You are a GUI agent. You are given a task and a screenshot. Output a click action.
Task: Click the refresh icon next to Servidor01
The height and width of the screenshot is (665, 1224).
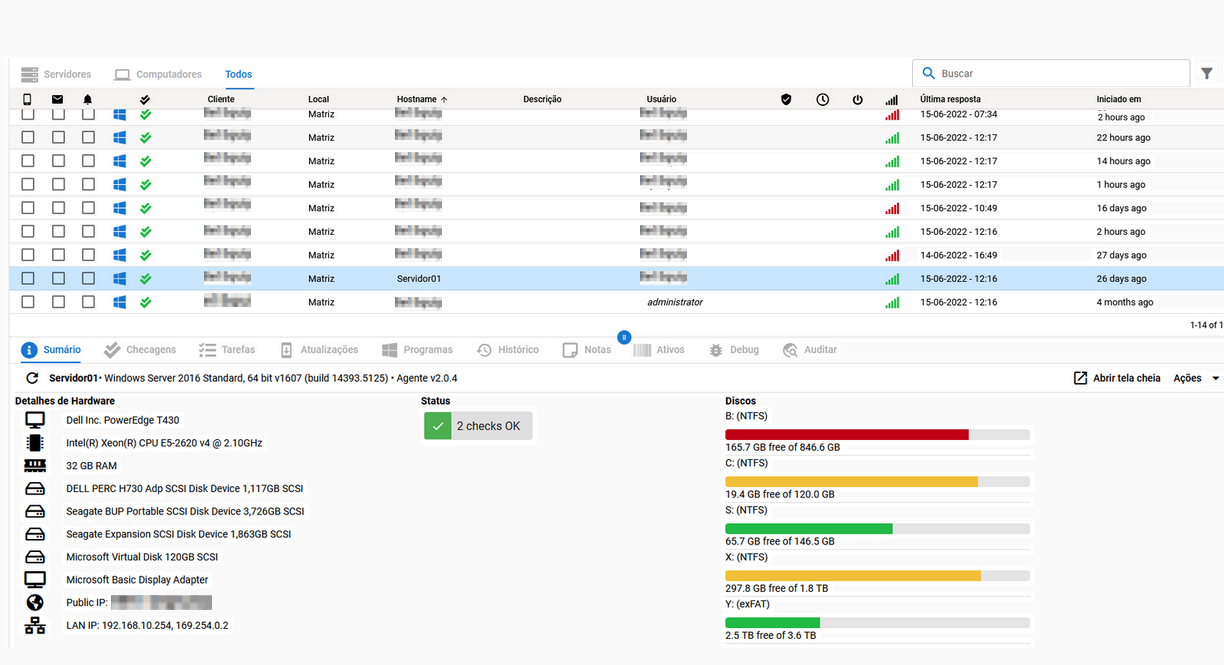(x=33, y=378)
